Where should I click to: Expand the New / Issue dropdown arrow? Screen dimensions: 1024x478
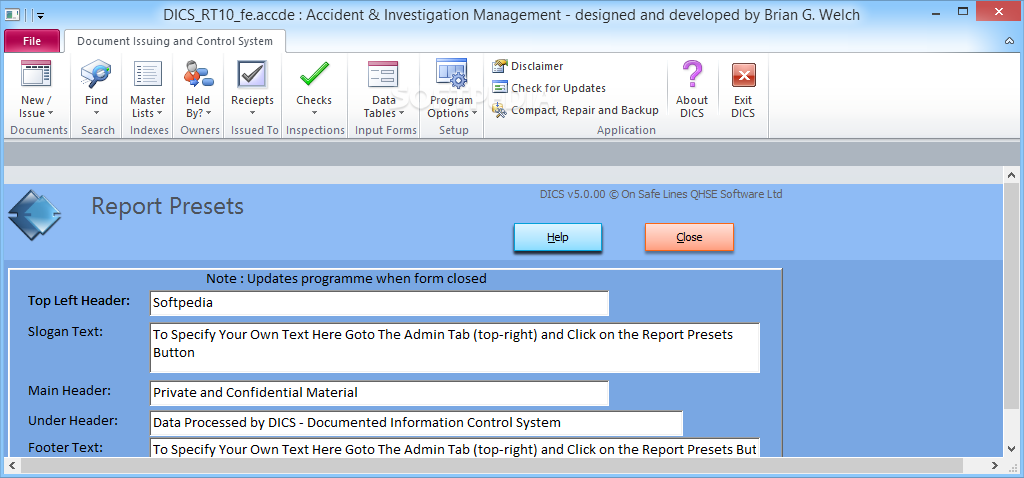(50, 114)
